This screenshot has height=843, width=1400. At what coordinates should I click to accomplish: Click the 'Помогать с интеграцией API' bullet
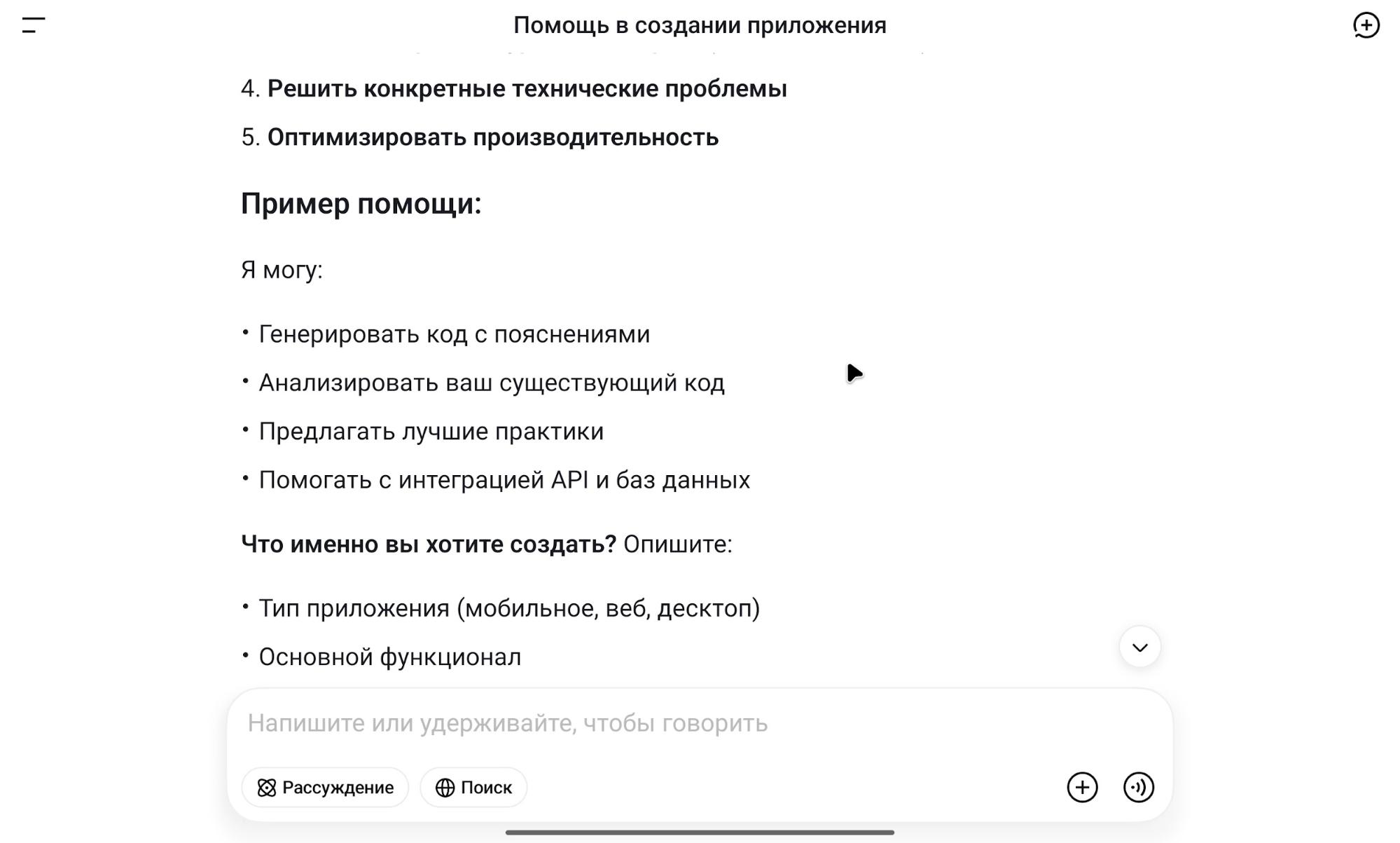tap(504, 480)
